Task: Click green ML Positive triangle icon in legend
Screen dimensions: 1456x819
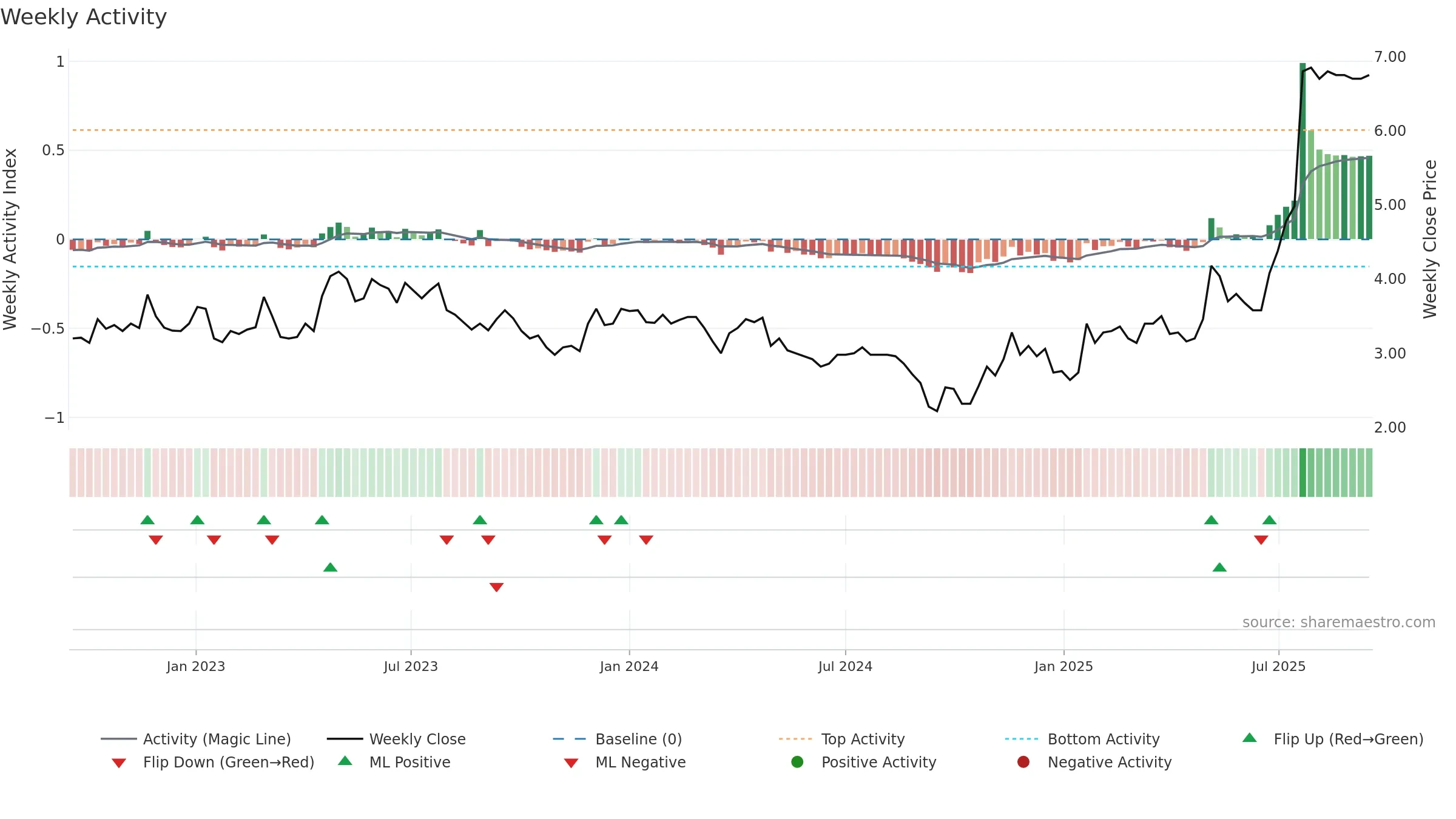Action: coord(345,761)
